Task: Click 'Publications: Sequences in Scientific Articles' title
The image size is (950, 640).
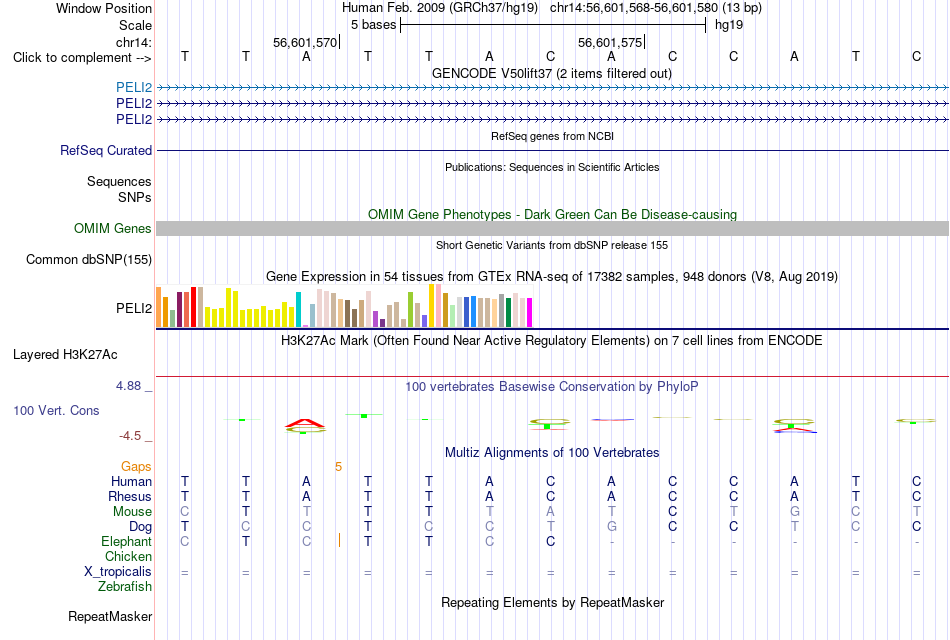Action: point(552,167)
